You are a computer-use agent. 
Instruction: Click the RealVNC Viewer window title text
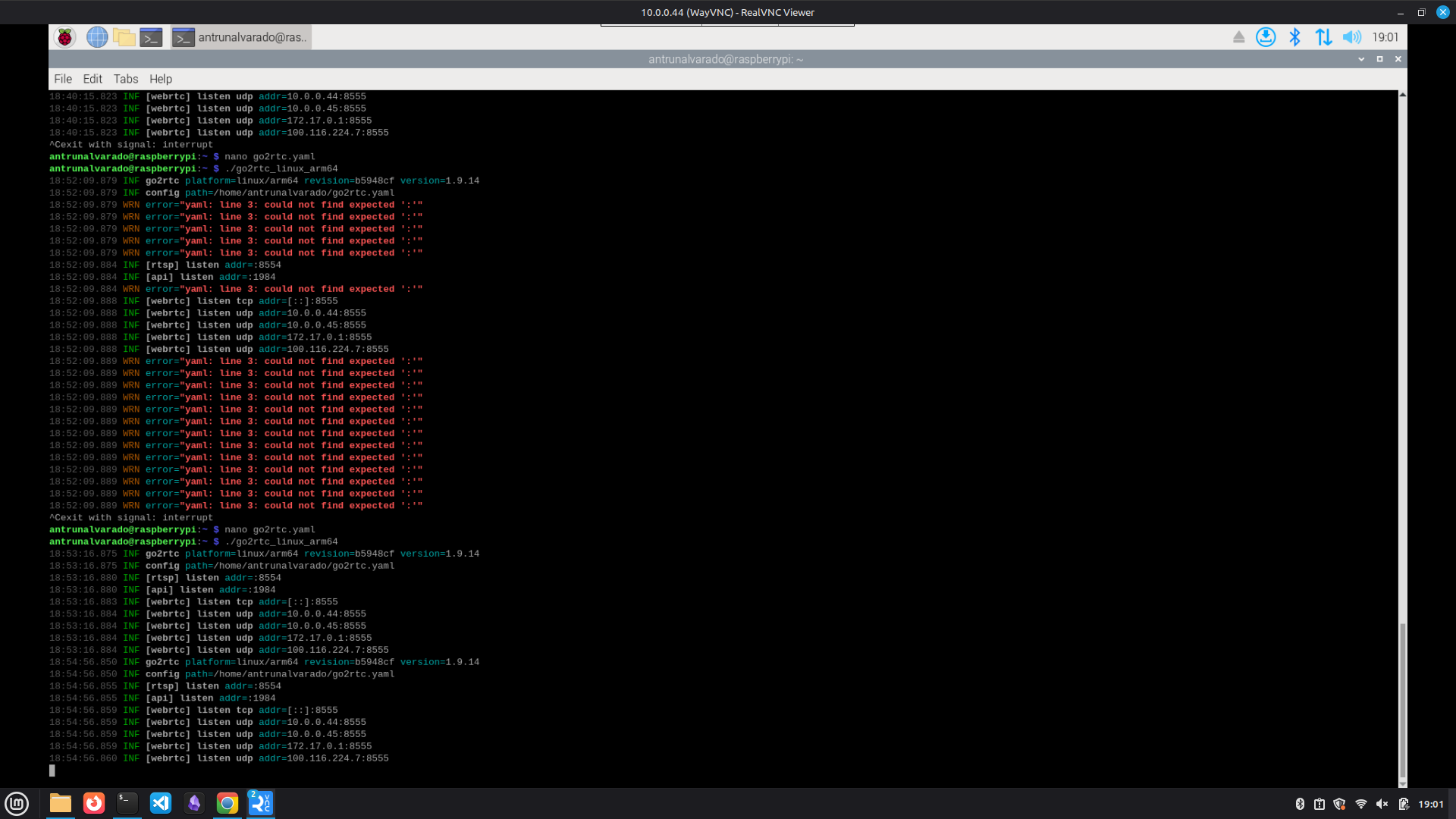click(x=727, y=12)
